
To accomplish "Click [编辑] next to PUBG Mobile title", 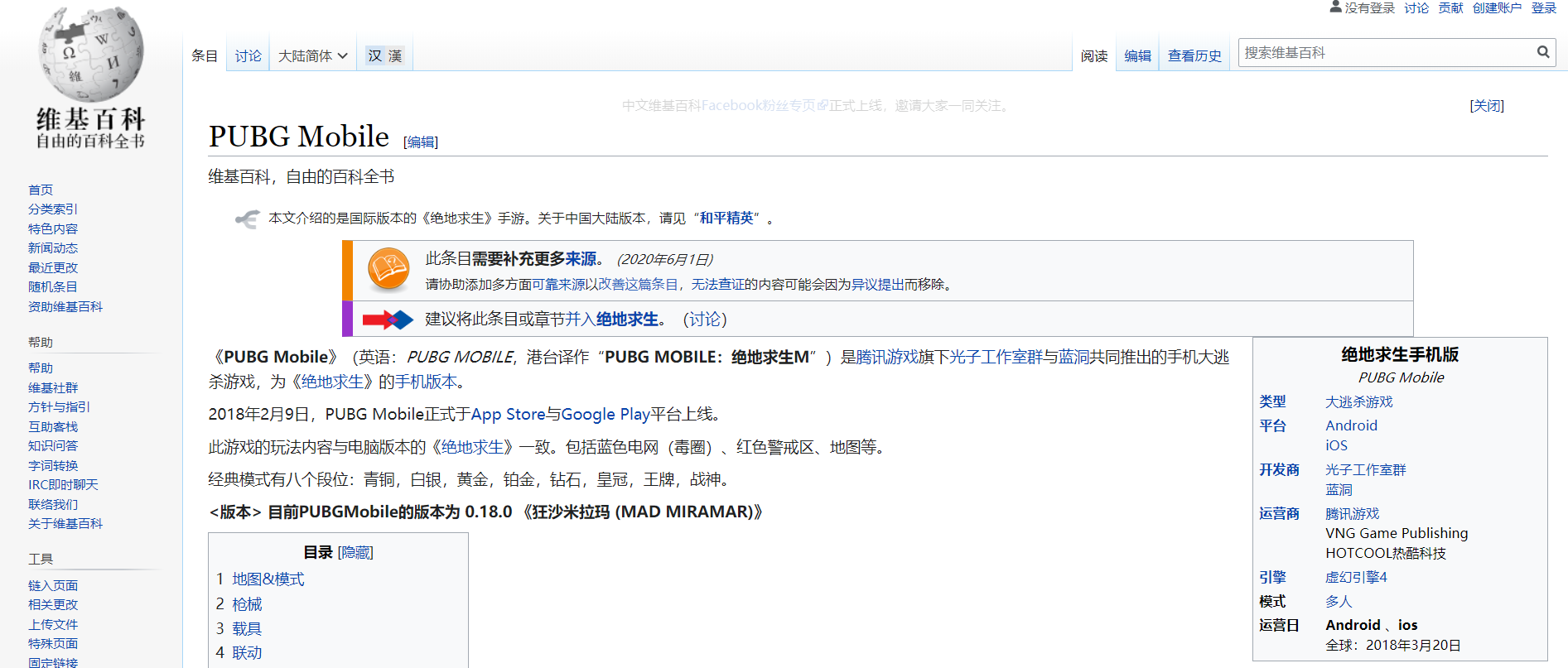I will click(x=421, y=142).
